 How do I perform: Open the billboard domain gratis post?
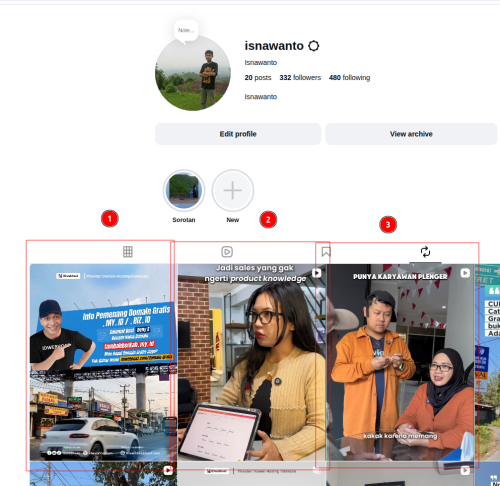click(103, 362)
